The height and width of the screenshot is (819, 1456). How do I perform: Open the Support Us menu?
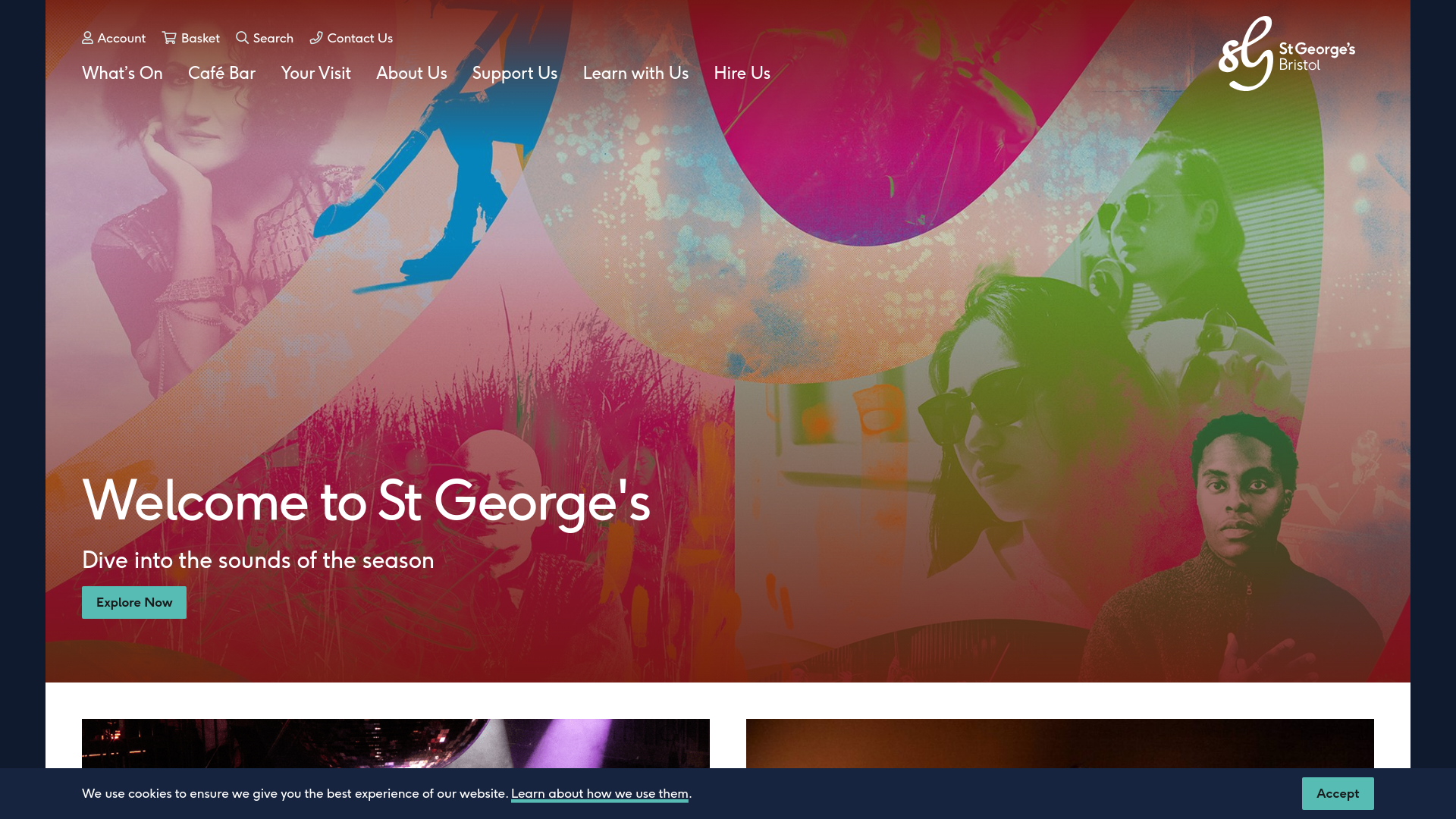click(x=515, y=73)
